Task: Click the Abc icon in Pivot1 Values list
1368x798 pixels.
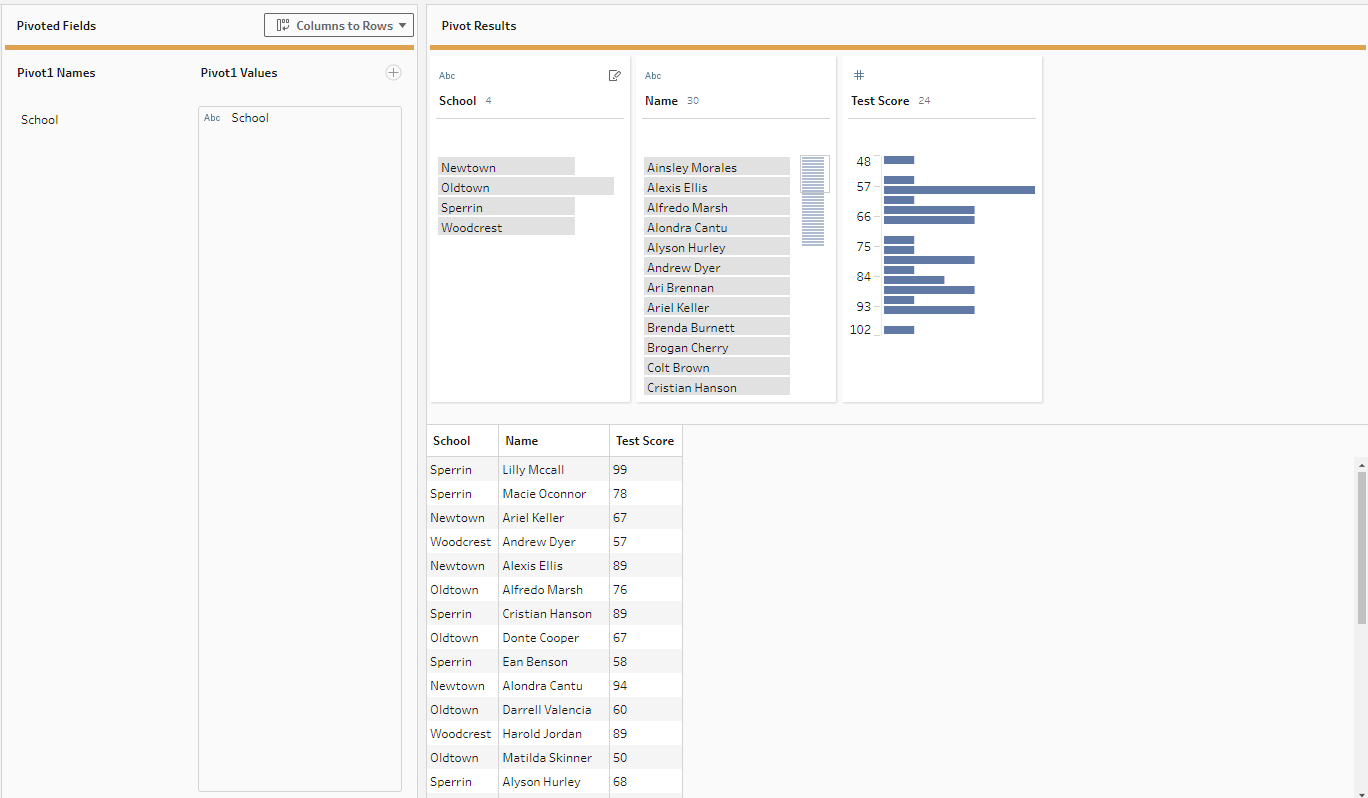Action: pos(212,118)
